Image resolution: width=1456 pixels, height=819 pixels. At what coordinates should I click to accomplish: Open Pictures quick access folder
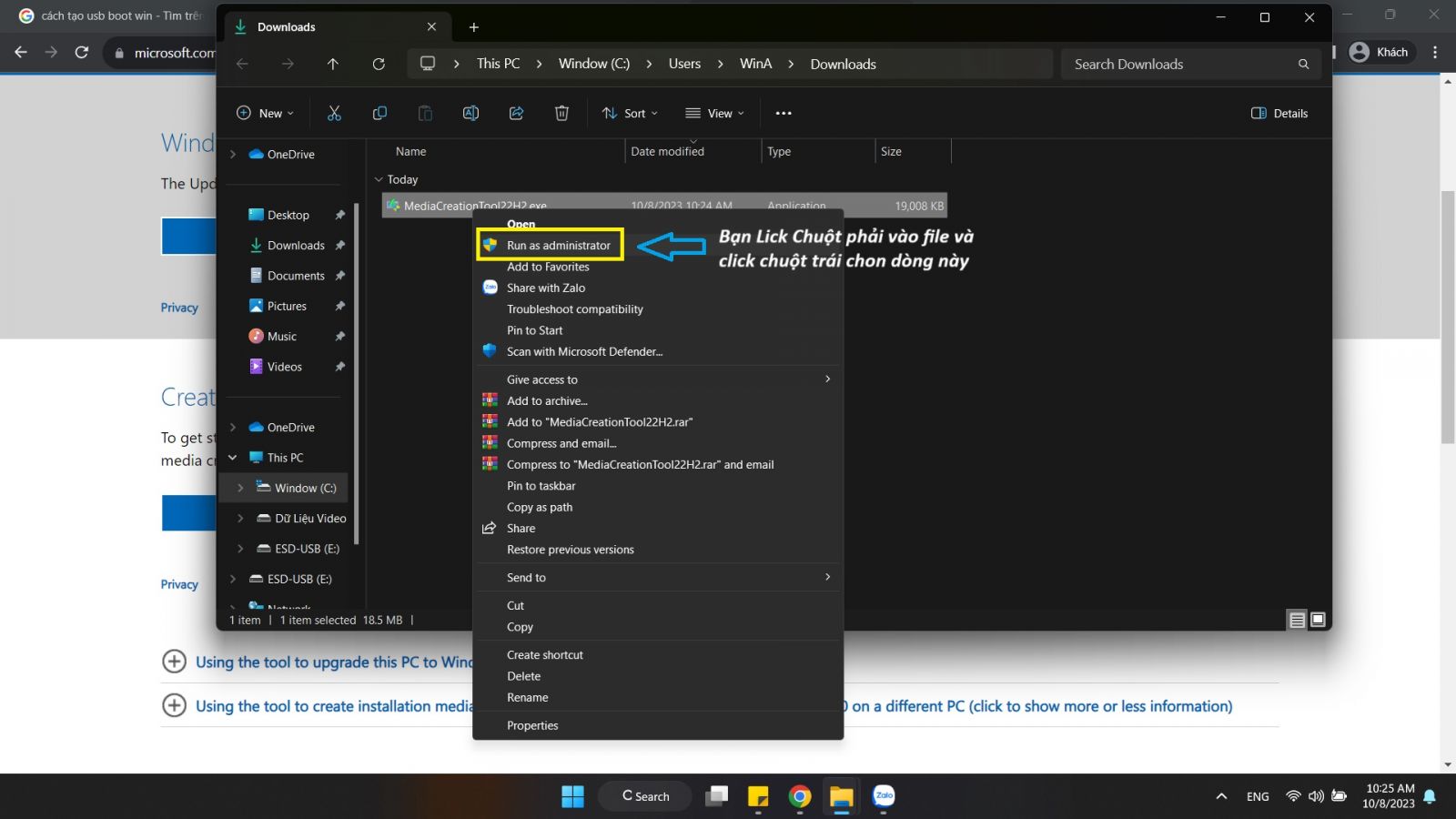pos(286,306)
